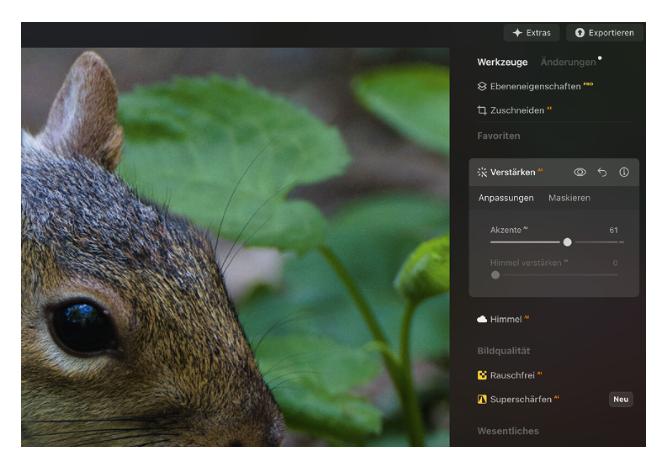Screen dimensions: 667x474
Task: Select the Maskieren sub-tab
Action: point(569,198)
